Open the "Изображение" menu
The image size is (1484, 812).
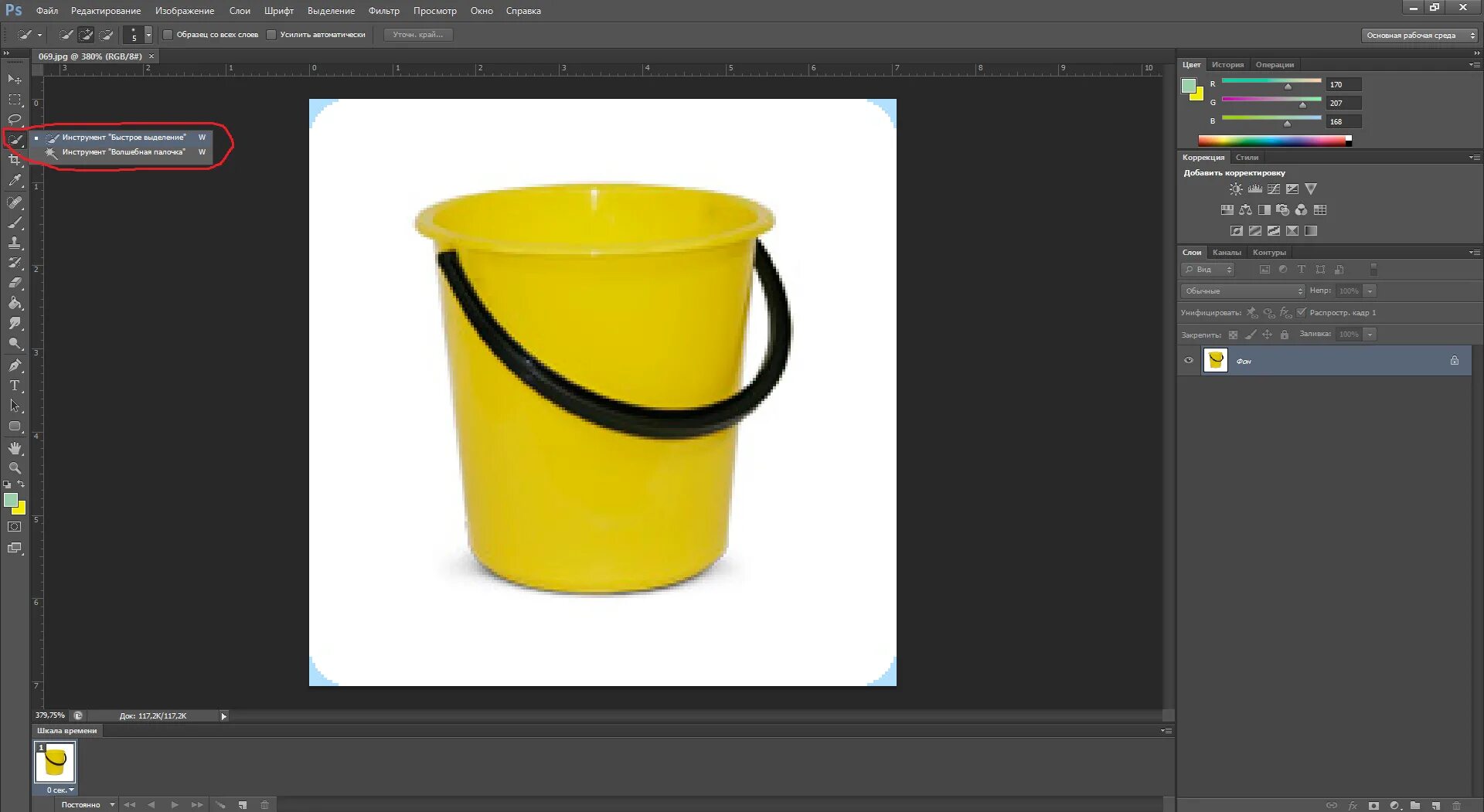185,11
